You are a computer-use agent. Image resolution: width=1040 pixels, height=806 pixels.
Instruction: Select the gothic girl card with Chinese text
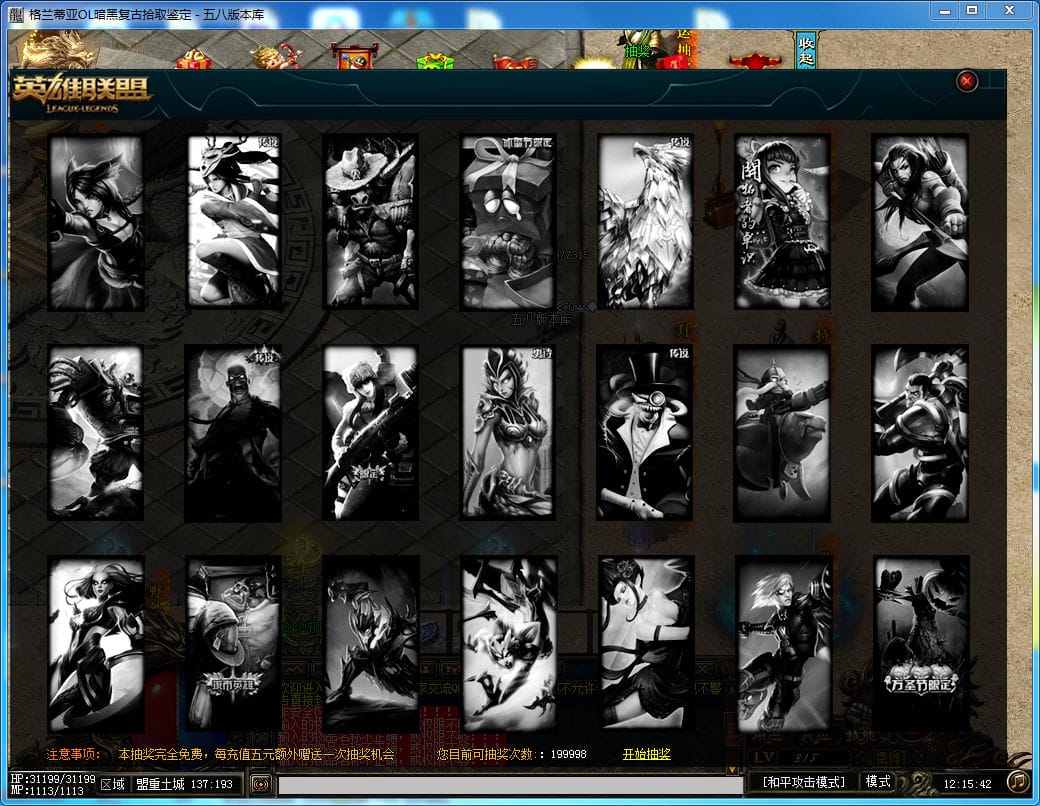pyautogui.click(x=783, y=222)
